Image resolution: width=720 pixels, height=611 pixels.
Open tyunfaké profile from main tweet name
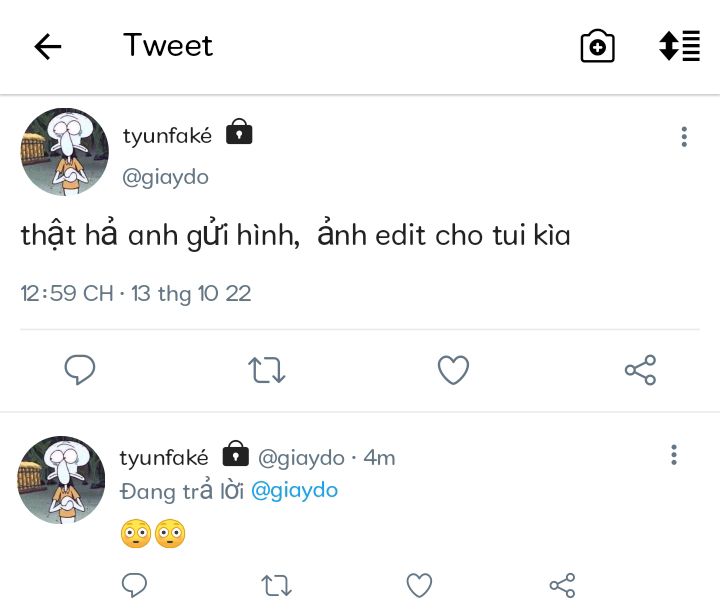point(167,136)
